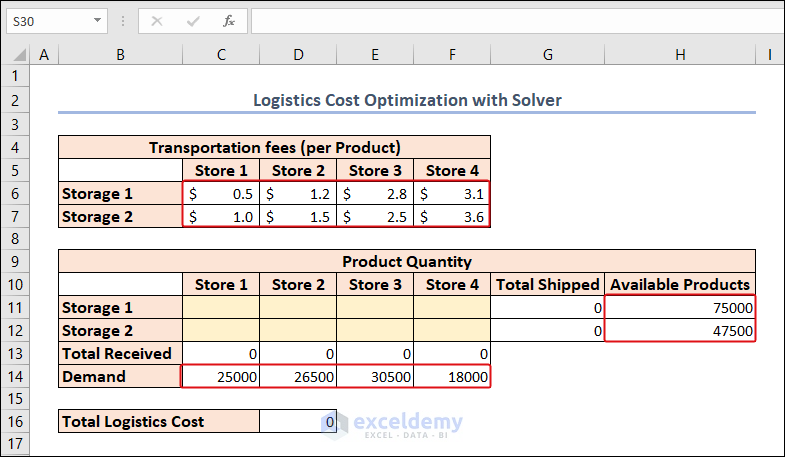Select Store 2 Total Received cell
Viewport: 785px width, 457px height.
pos(297,353)
